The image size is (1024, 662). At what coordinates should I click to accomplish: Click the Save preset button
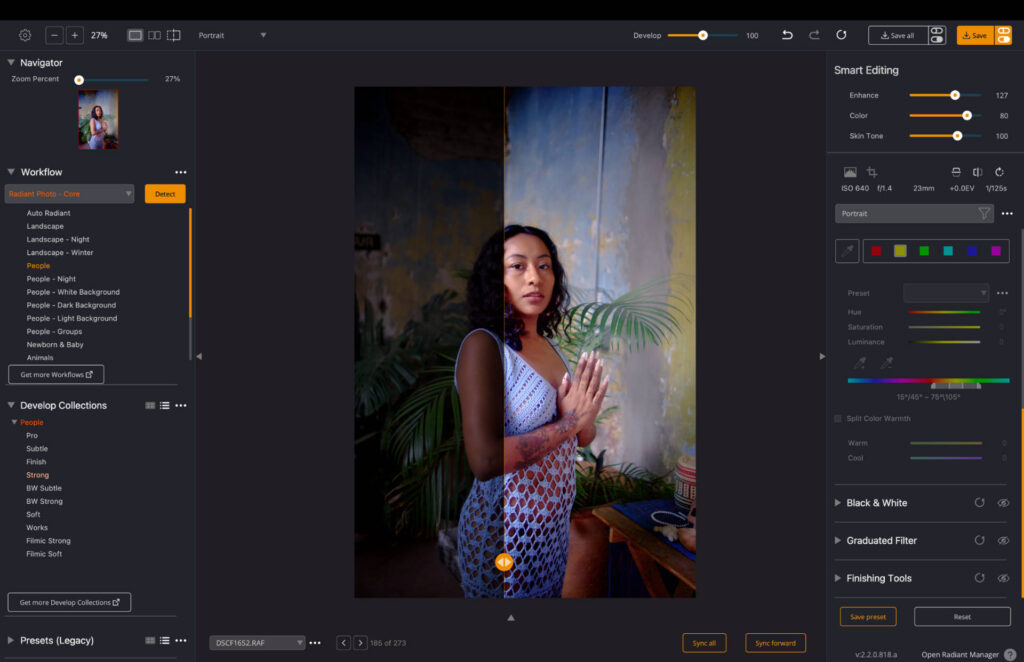click(x=868, y=617)
